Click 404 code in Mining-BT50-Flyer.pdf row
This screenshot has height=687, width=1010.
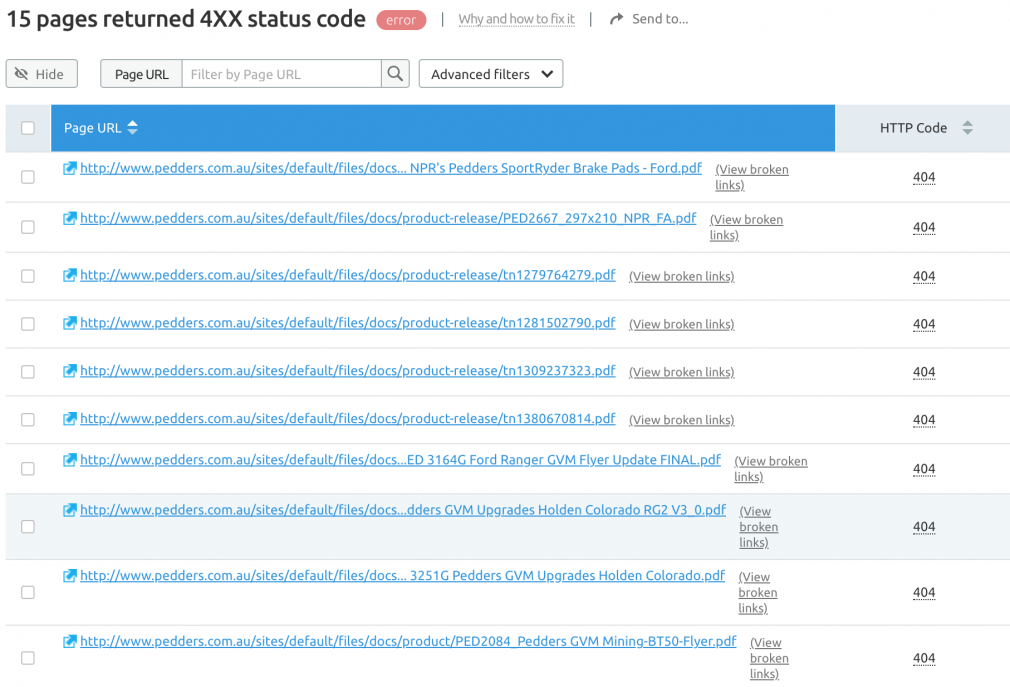[x=924, y=658]
